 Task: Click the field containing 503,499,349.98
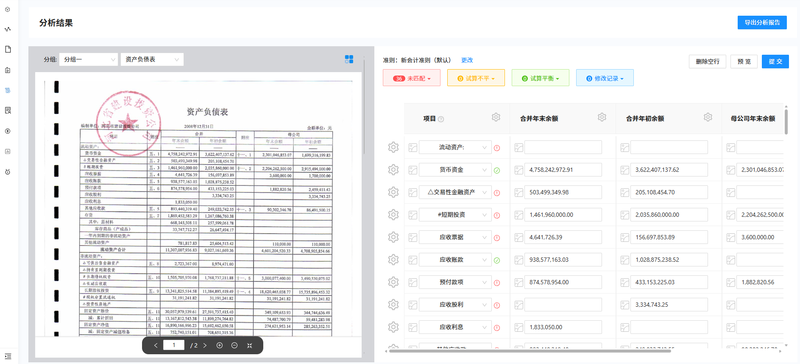(x=563, y=192)
